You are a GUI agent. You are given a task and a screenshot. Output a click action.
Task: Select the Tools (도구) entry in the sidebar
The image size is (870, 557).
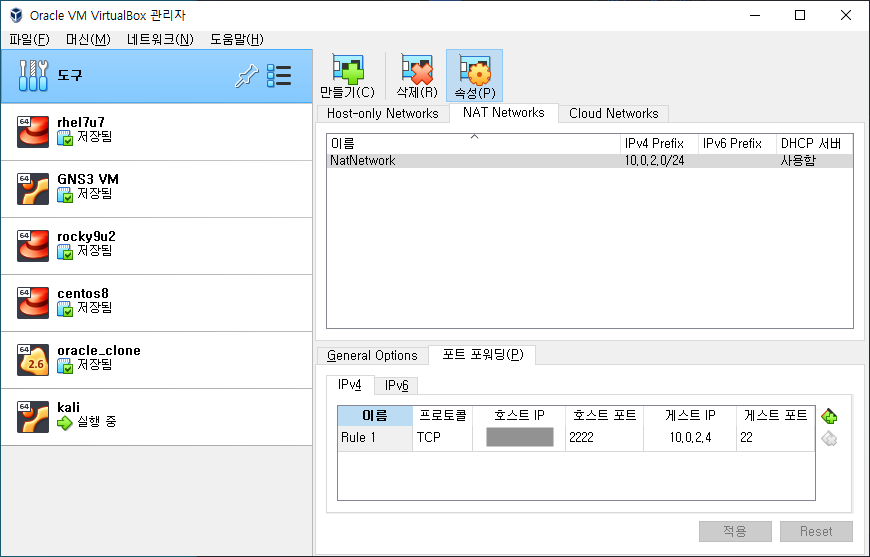[156, 76]
